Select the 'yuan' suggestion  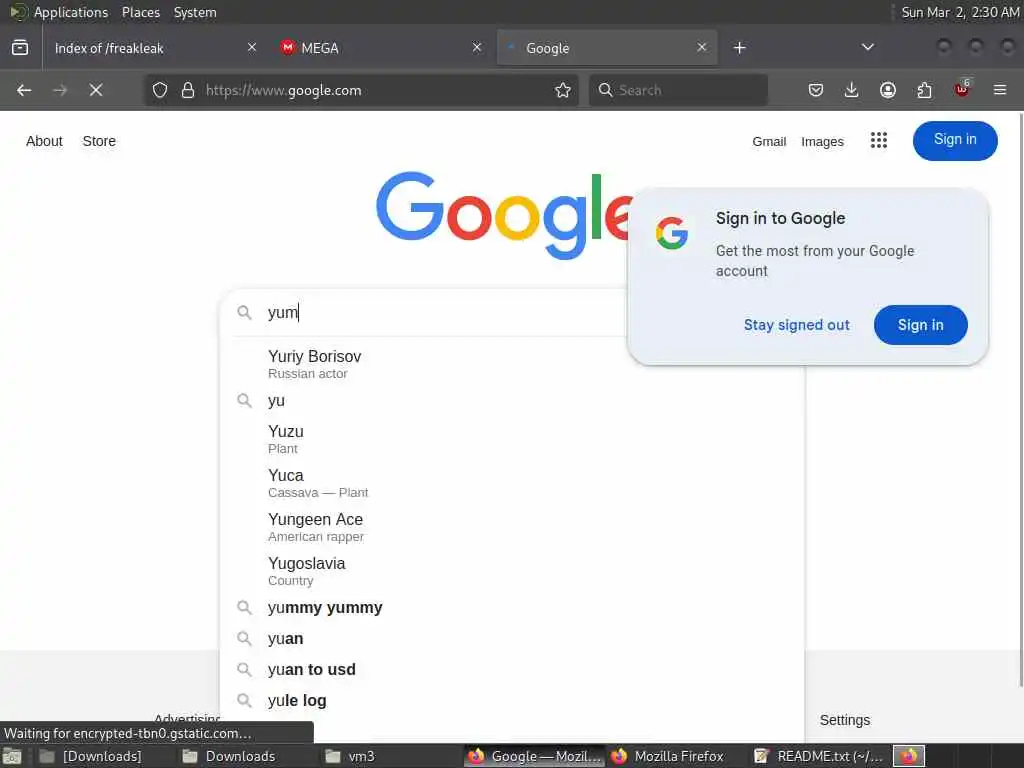coord(512,638)
